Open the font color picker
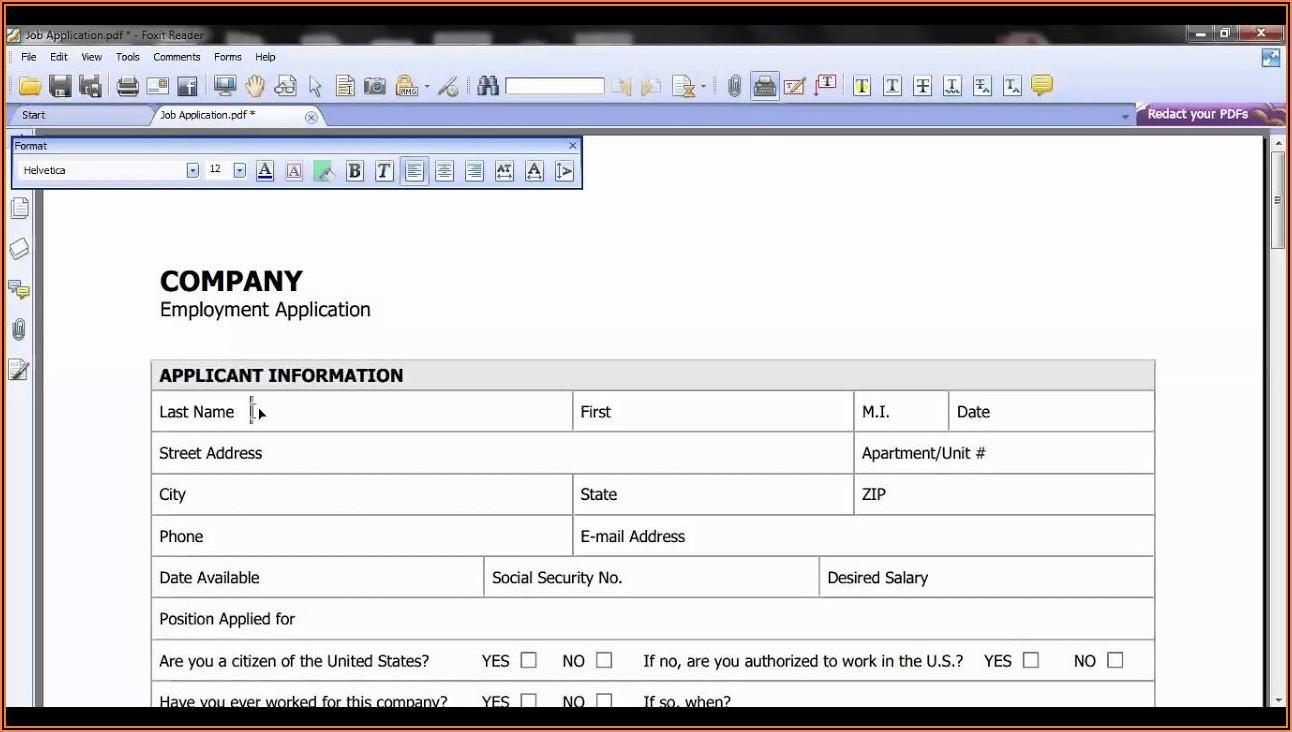1292x732 pixels. coord(265,171)
